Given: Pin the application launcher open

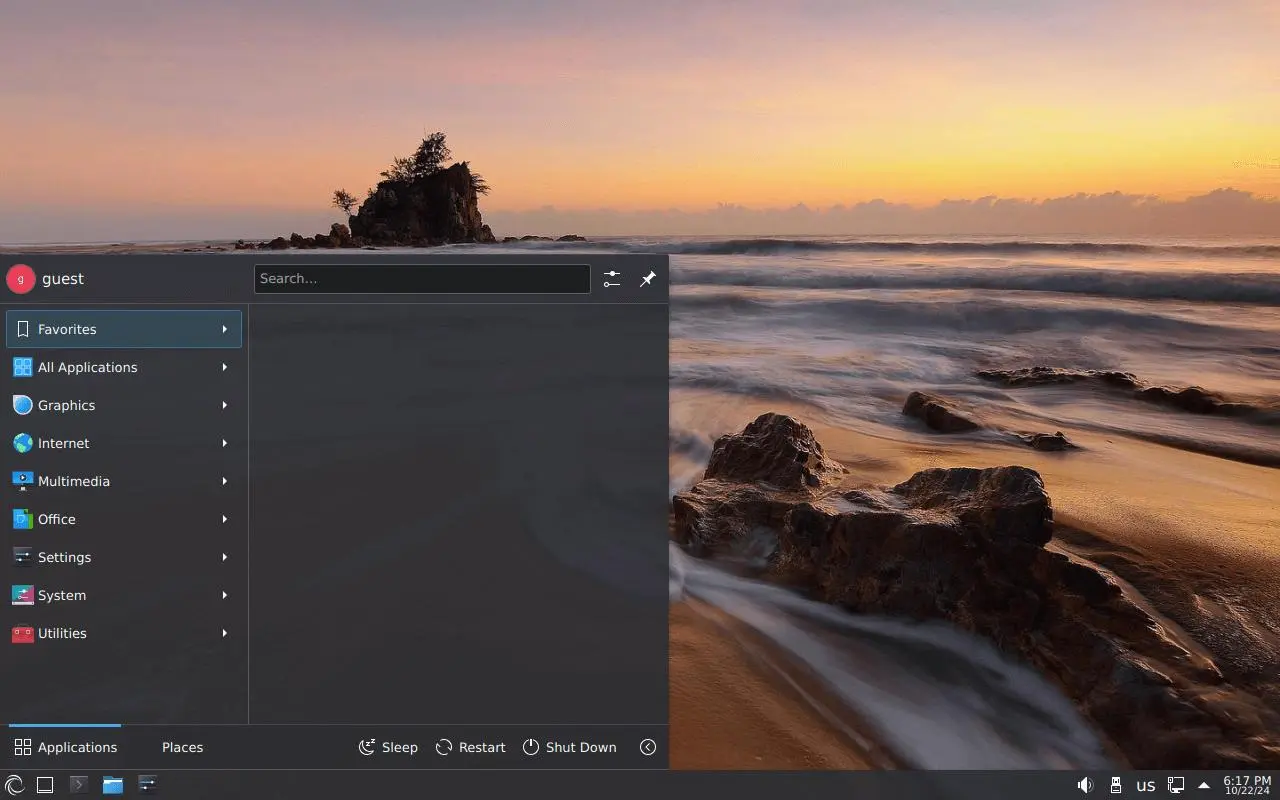Looking at the screenshot, I should click(x=648, y=279).
